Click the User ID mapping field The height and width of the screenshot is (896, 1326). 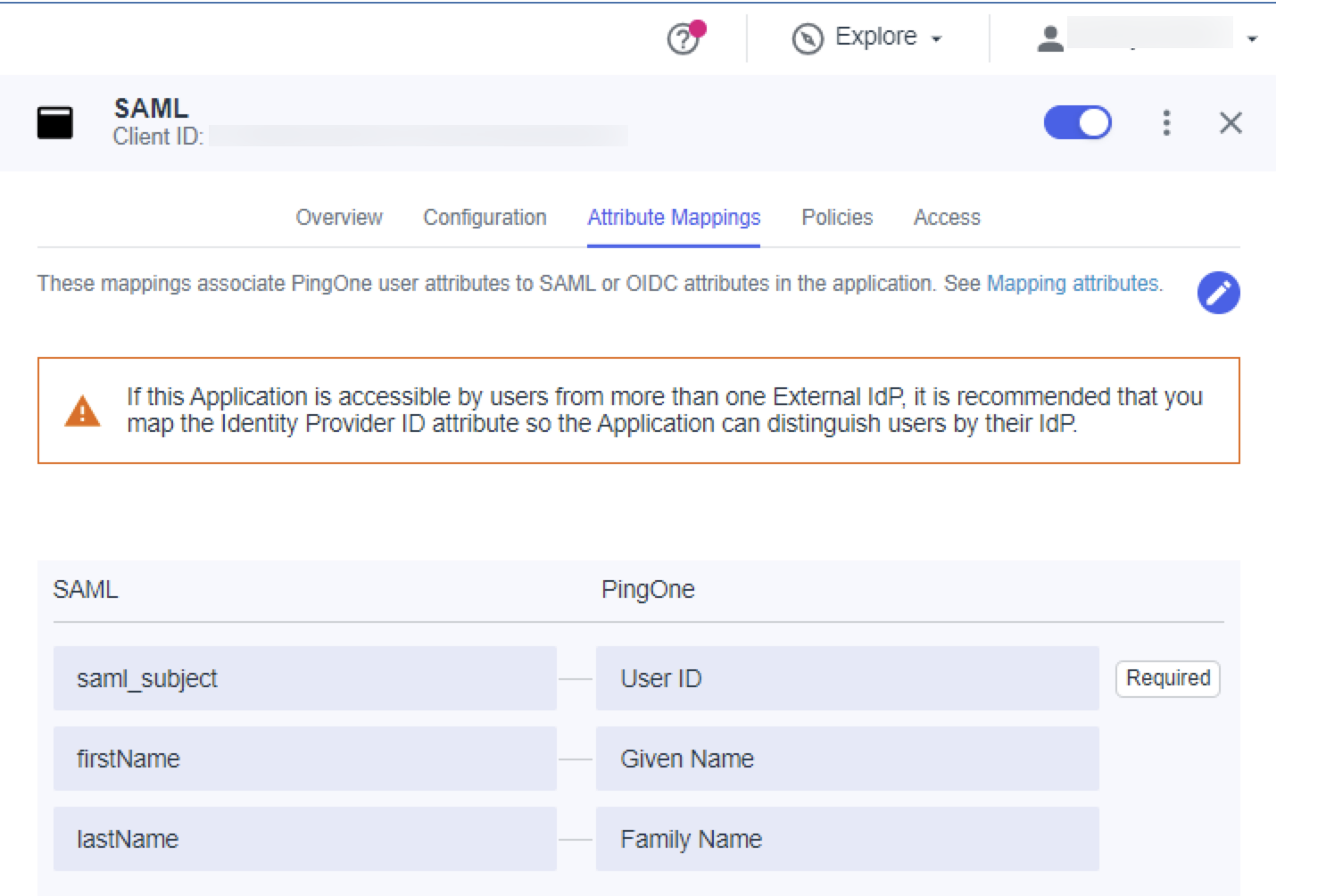tap(848, 678)
